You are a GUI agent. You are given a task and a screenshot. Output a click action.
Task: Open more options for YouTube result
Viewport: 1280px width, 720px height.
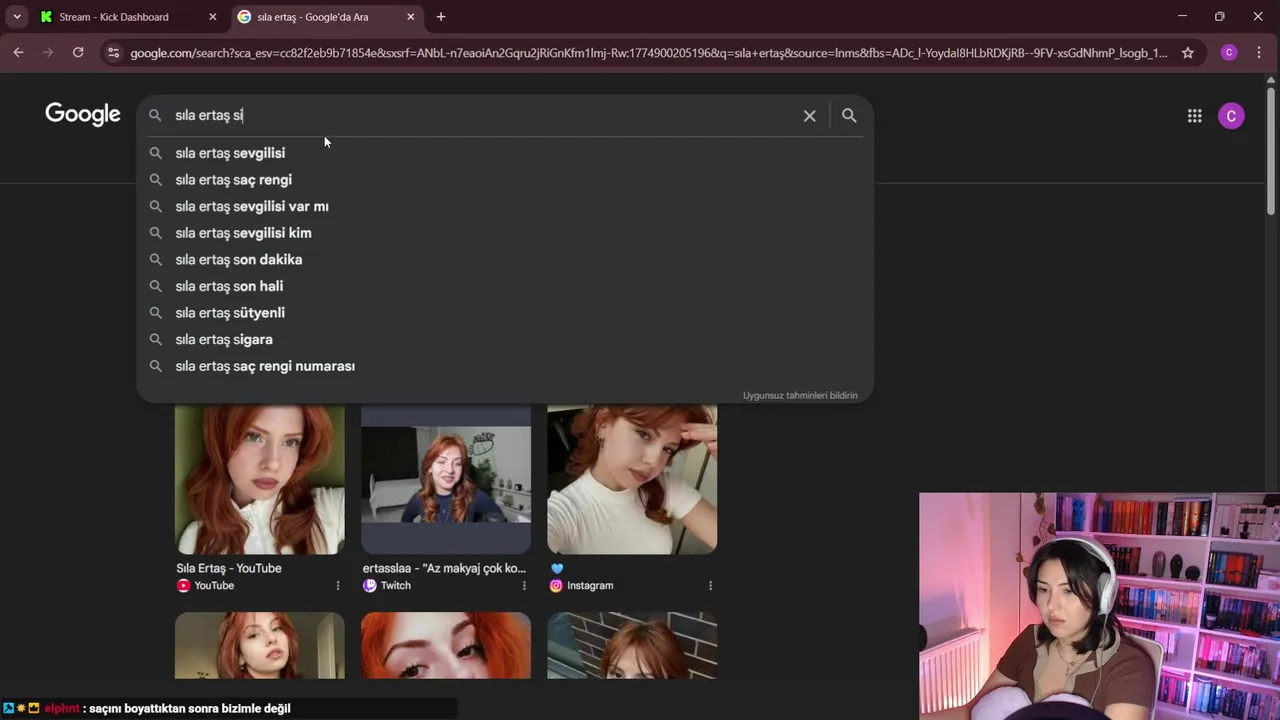pos(337,586)
